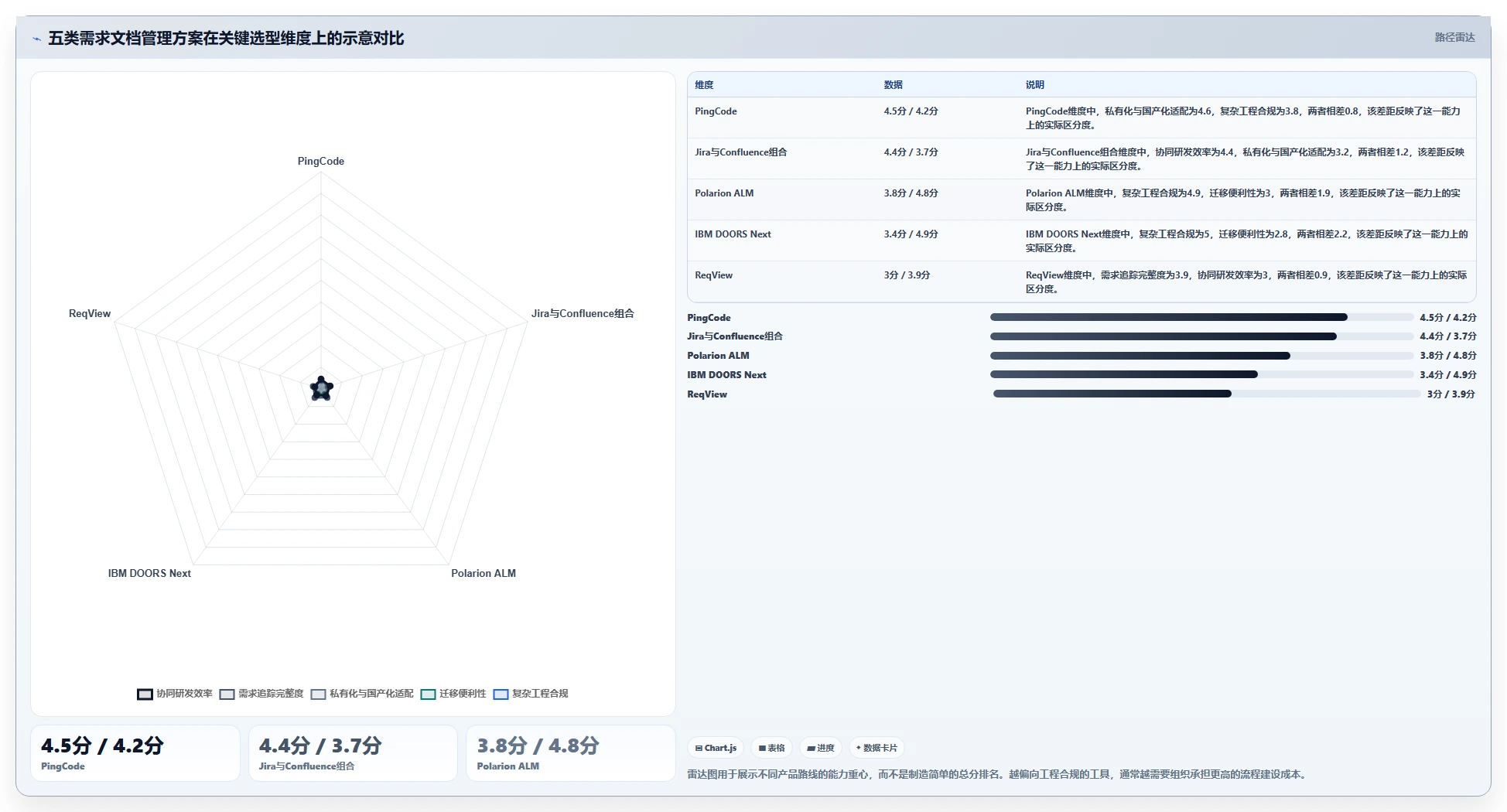
Task: Click the 数据卡片 tag
Action: point(877,748)
